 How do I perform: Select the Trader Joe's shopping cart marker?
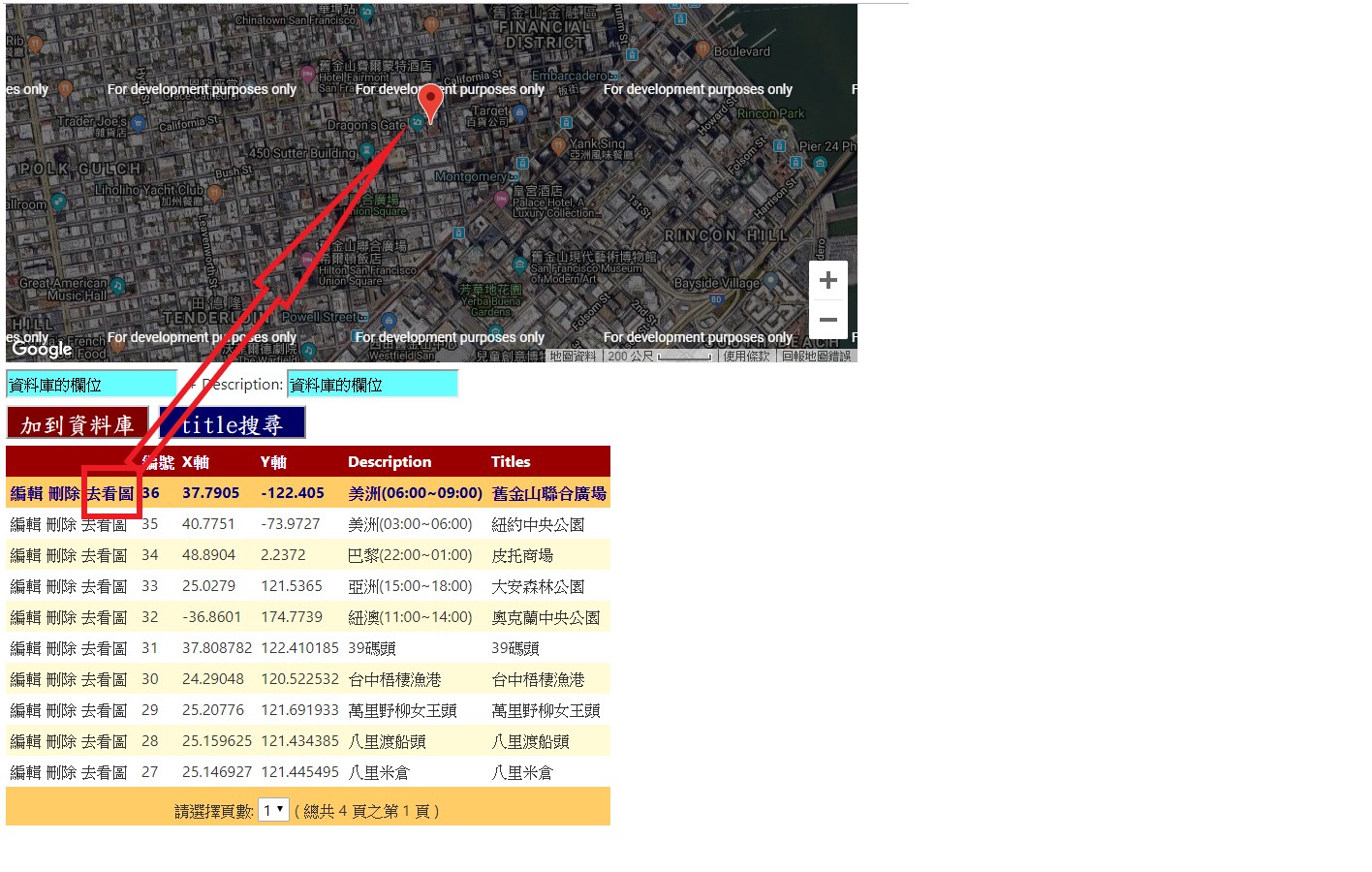pos(139,123)
